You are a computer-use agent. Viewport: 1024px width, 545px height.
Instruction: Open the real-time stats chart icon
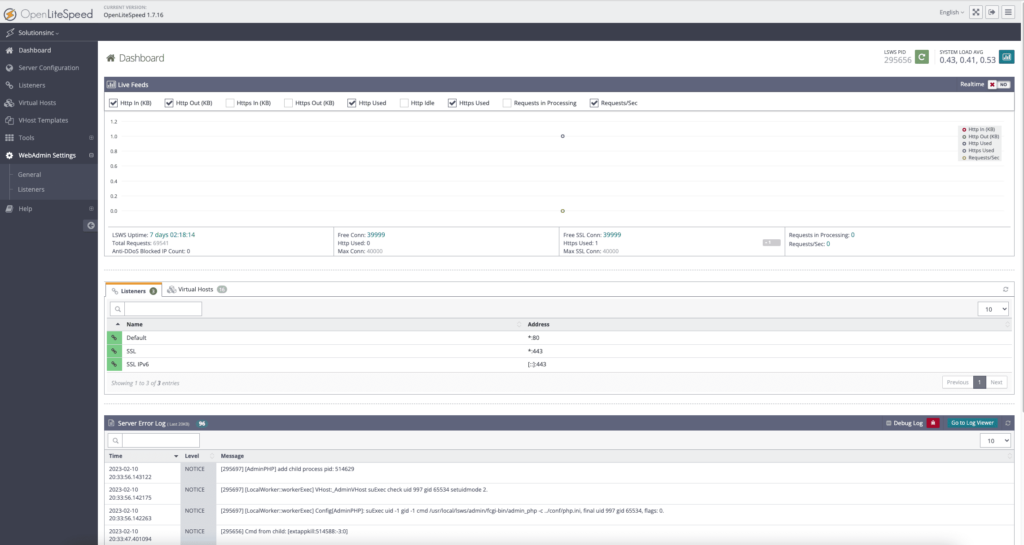(x=1006, y=57)
